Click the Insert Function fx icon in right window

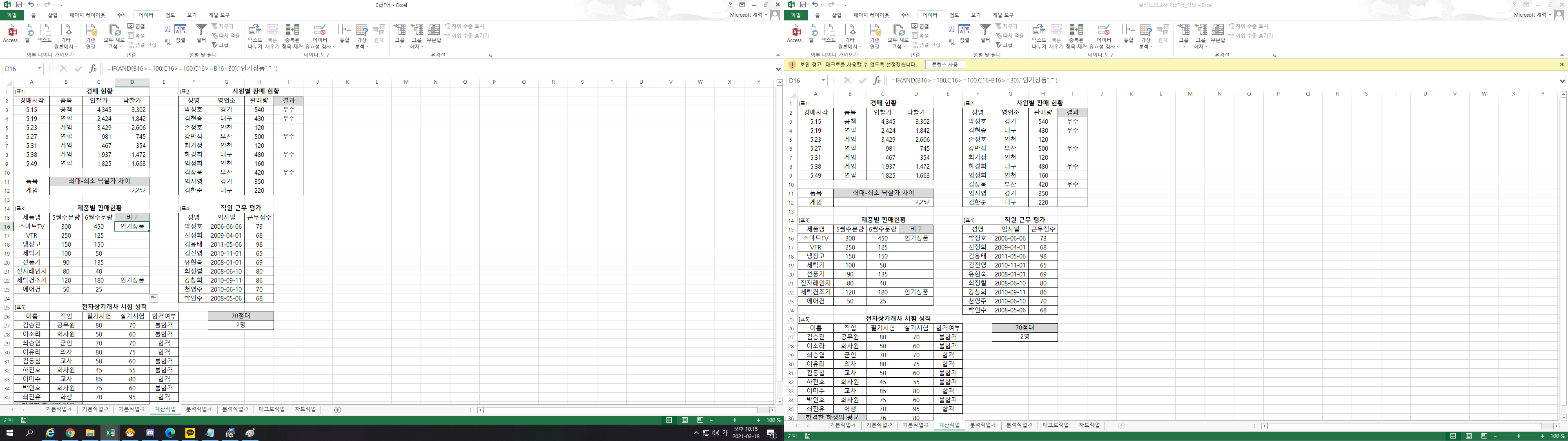pyautogui.click(x=877, y=80)
